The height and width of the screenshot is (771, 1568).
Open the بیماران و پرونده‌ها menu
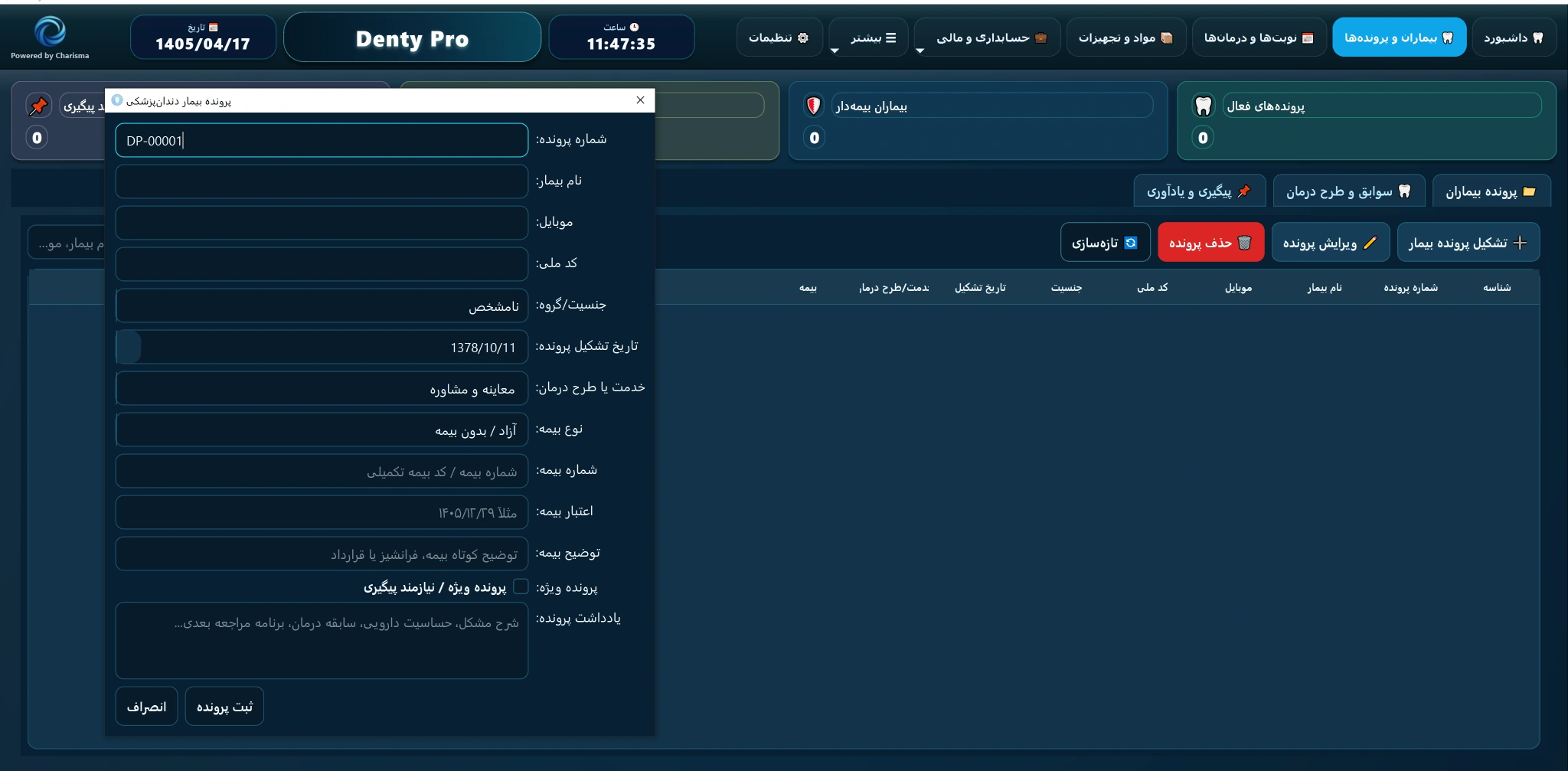coord(1400,38)
